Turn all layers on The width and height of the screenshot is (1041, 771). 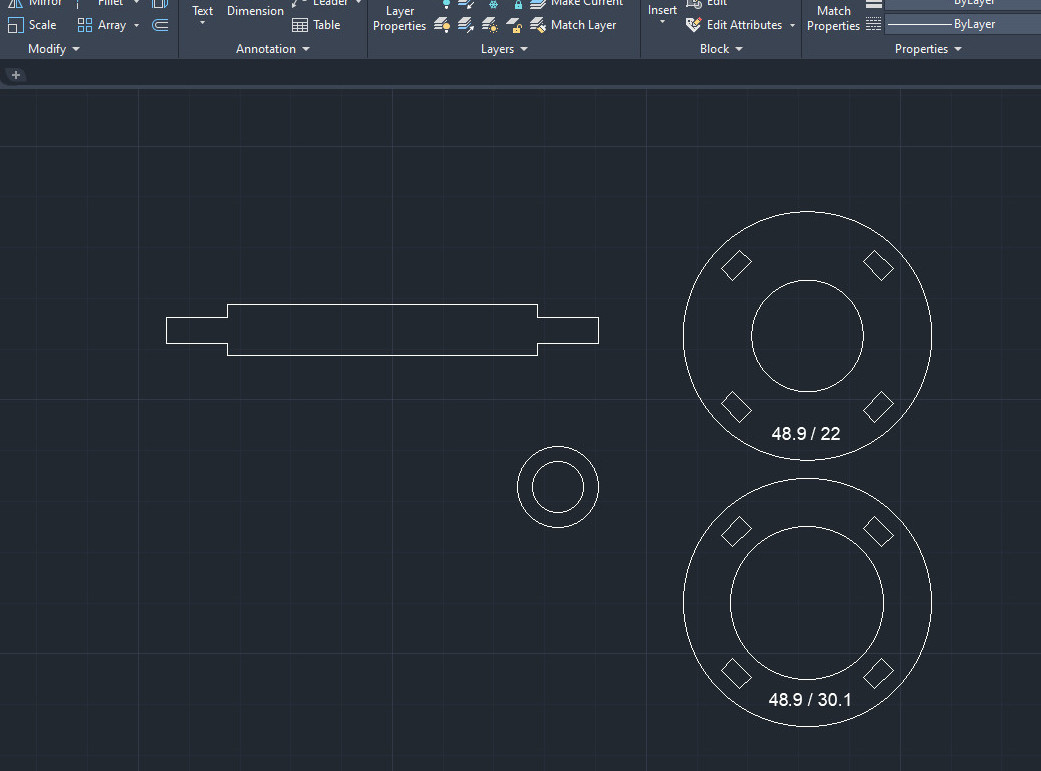coord(442,25)
